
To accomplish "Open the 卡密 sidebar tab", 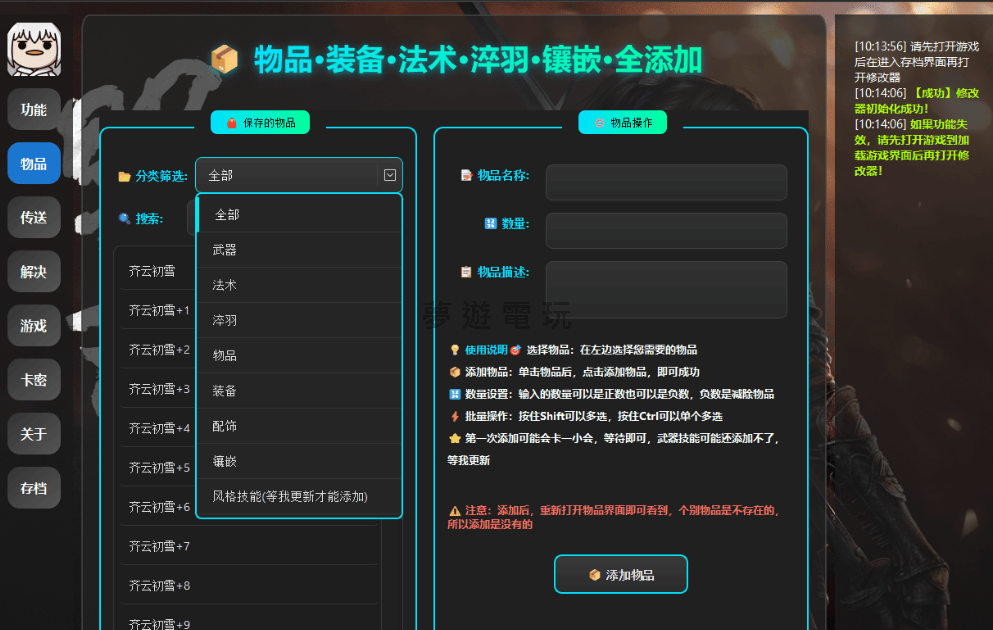I will point(34,380).
